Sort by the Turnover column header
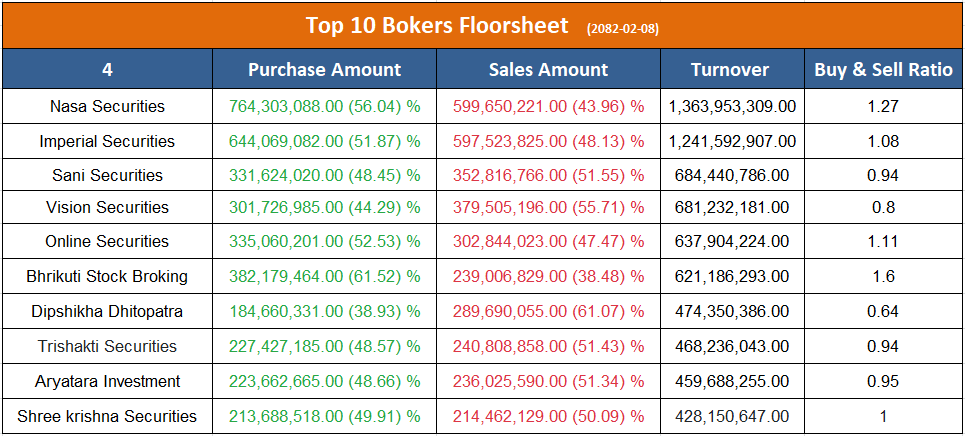The width and height of the screenshot is (965, 436). pyautogui.click(x=730, y=70)
